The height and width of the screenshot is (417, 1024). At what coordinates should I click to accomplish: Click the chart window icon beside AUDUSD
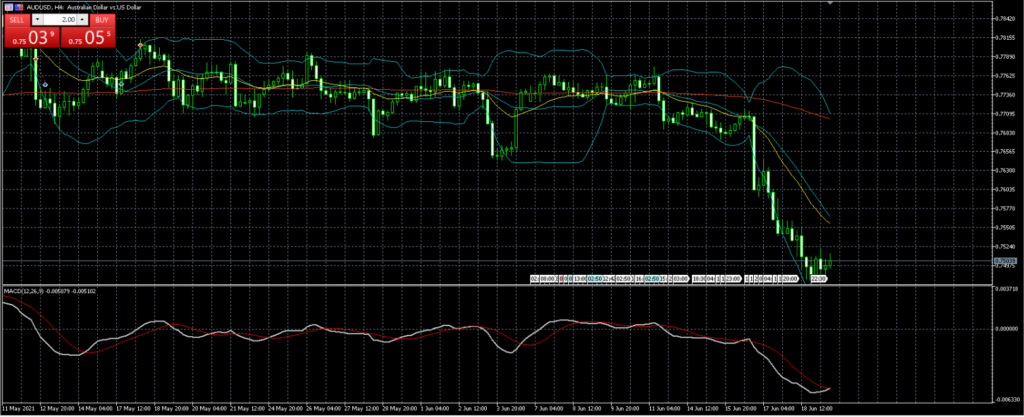7,5
